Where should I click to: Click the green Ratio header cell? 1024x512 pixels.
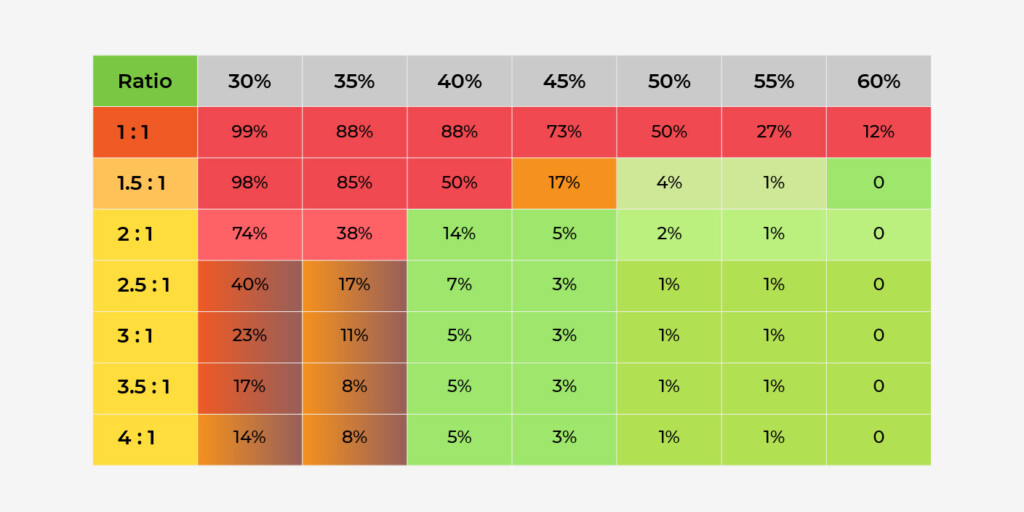pyautogui.click(x=145, y=81)
